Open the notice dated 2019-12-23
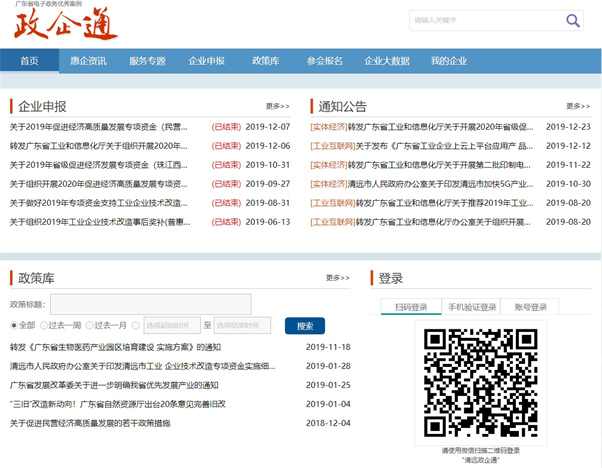The height and width of the screenshot is (468, 602). coord(422,127)
